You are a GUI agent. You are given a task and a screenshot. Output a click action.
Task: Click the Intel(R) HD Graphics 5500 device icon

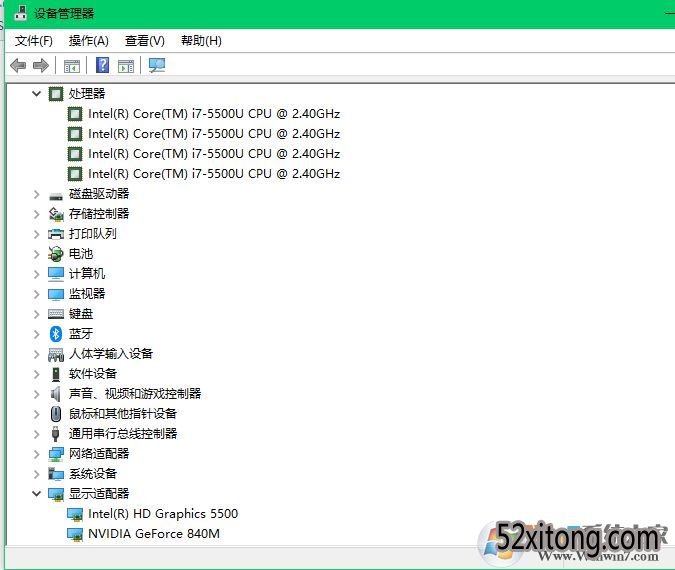tap(75, 514)
